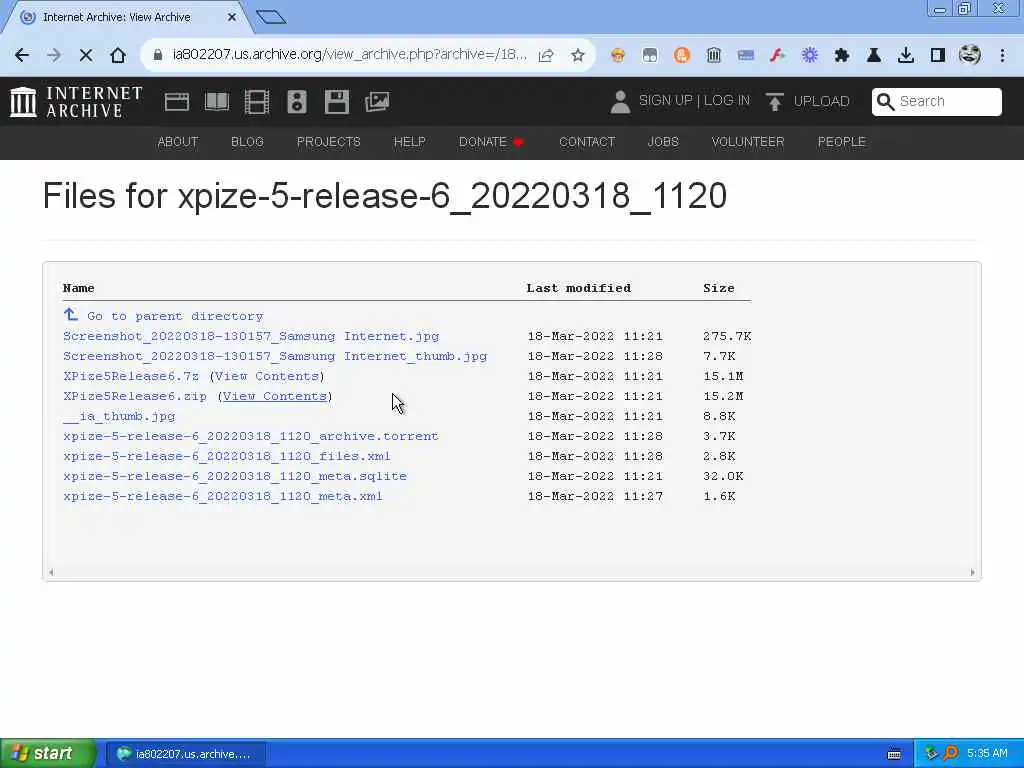This screenshot has width=1024, height=768.
Task: Download XPize5Release6.zip file
Action: pyautogui.click(x=135, y=396)
